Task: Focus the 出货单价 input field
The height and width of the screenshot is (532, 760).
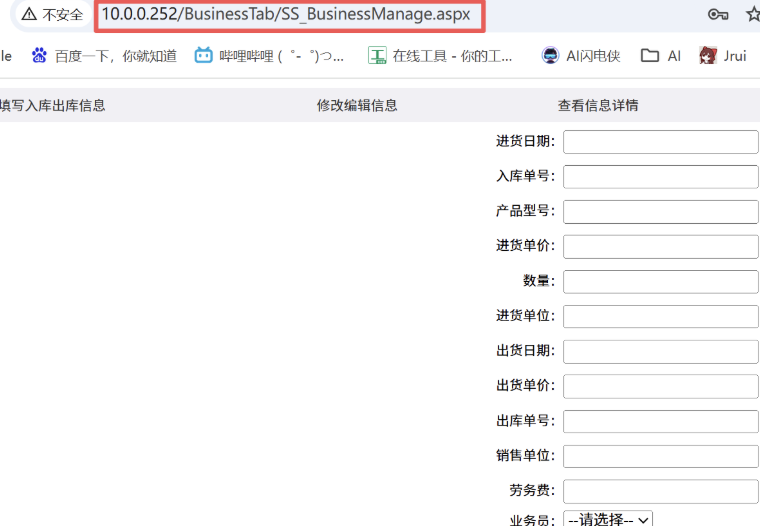Action: [x=661, y=386]
